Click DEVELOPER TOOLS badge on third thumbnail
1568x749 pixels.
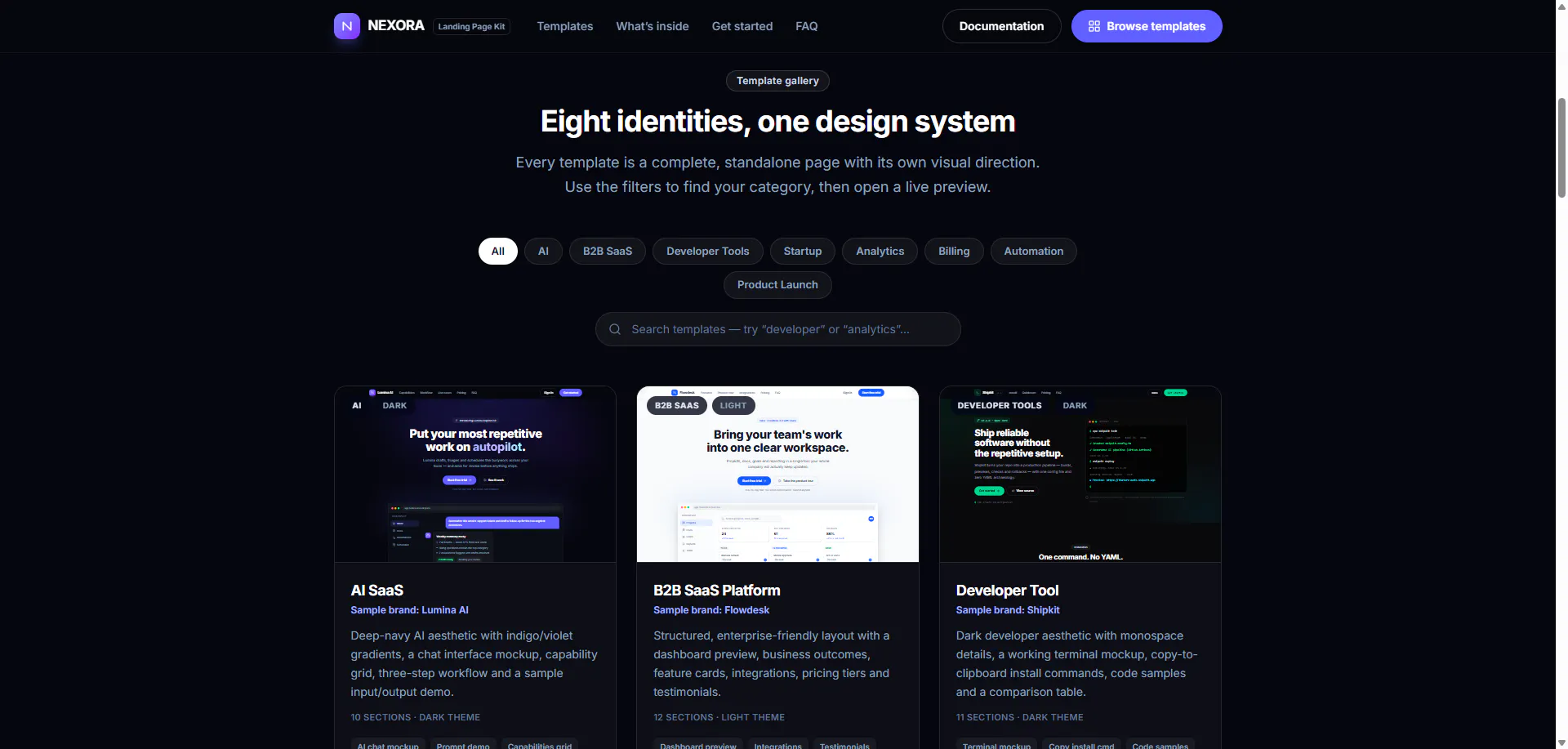click(1000, 405)
